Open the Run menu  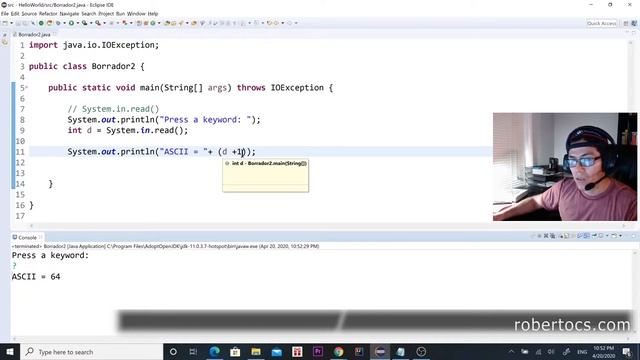(x=120, y=13)
